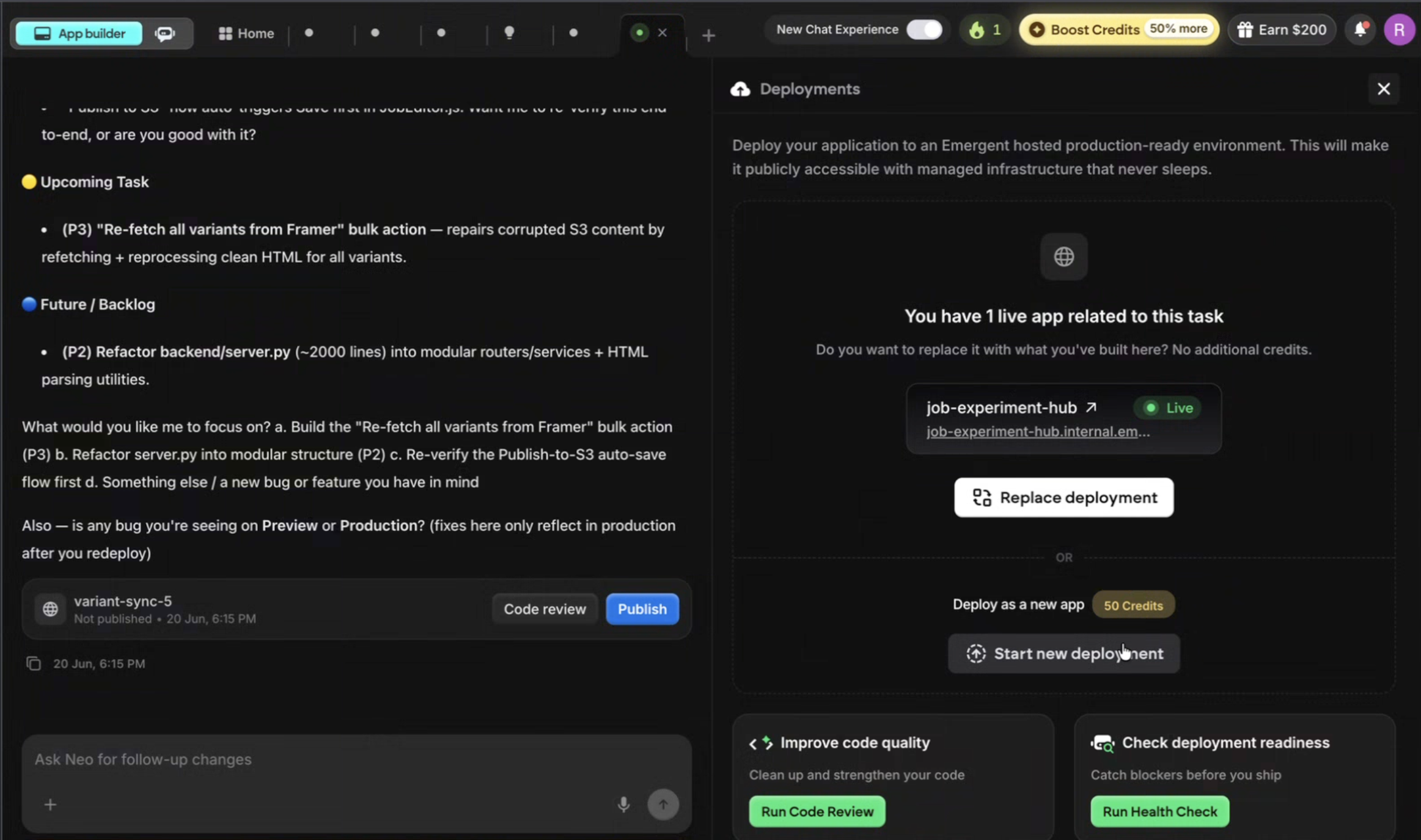Open the R profile avatar menu

coord(1399,29)
